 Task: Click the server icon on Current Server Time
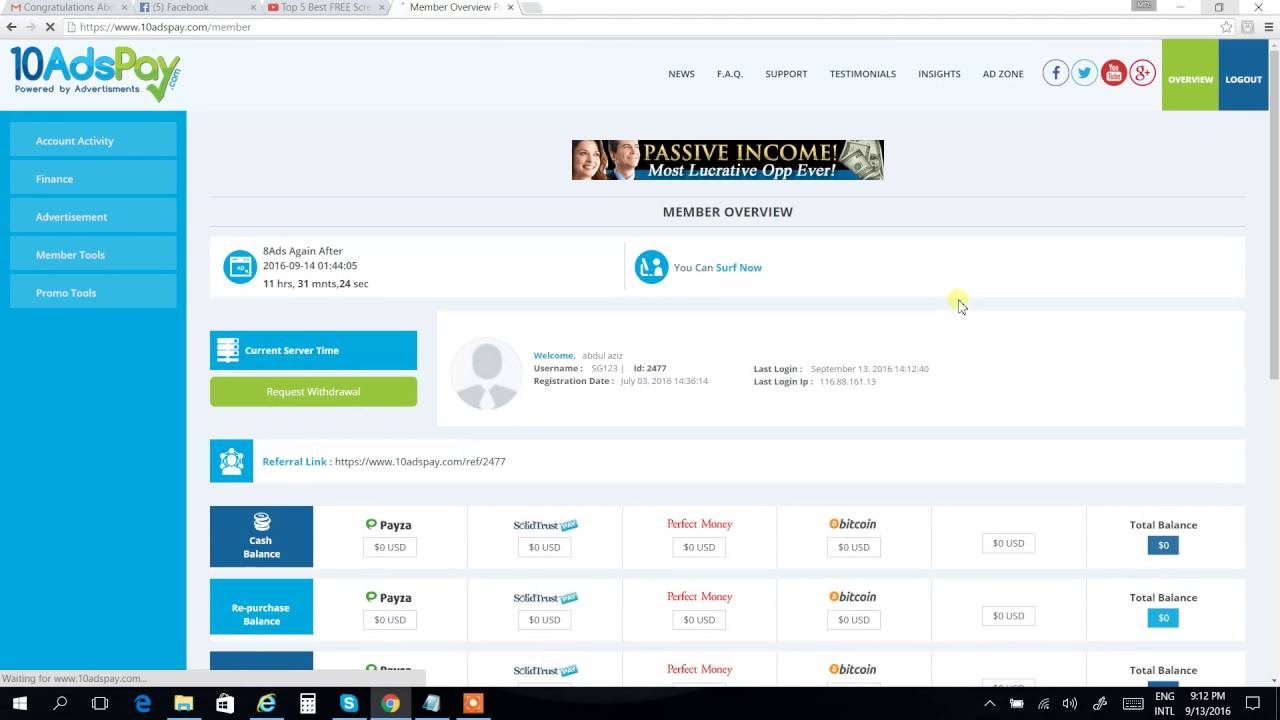[x=228, y=350]
